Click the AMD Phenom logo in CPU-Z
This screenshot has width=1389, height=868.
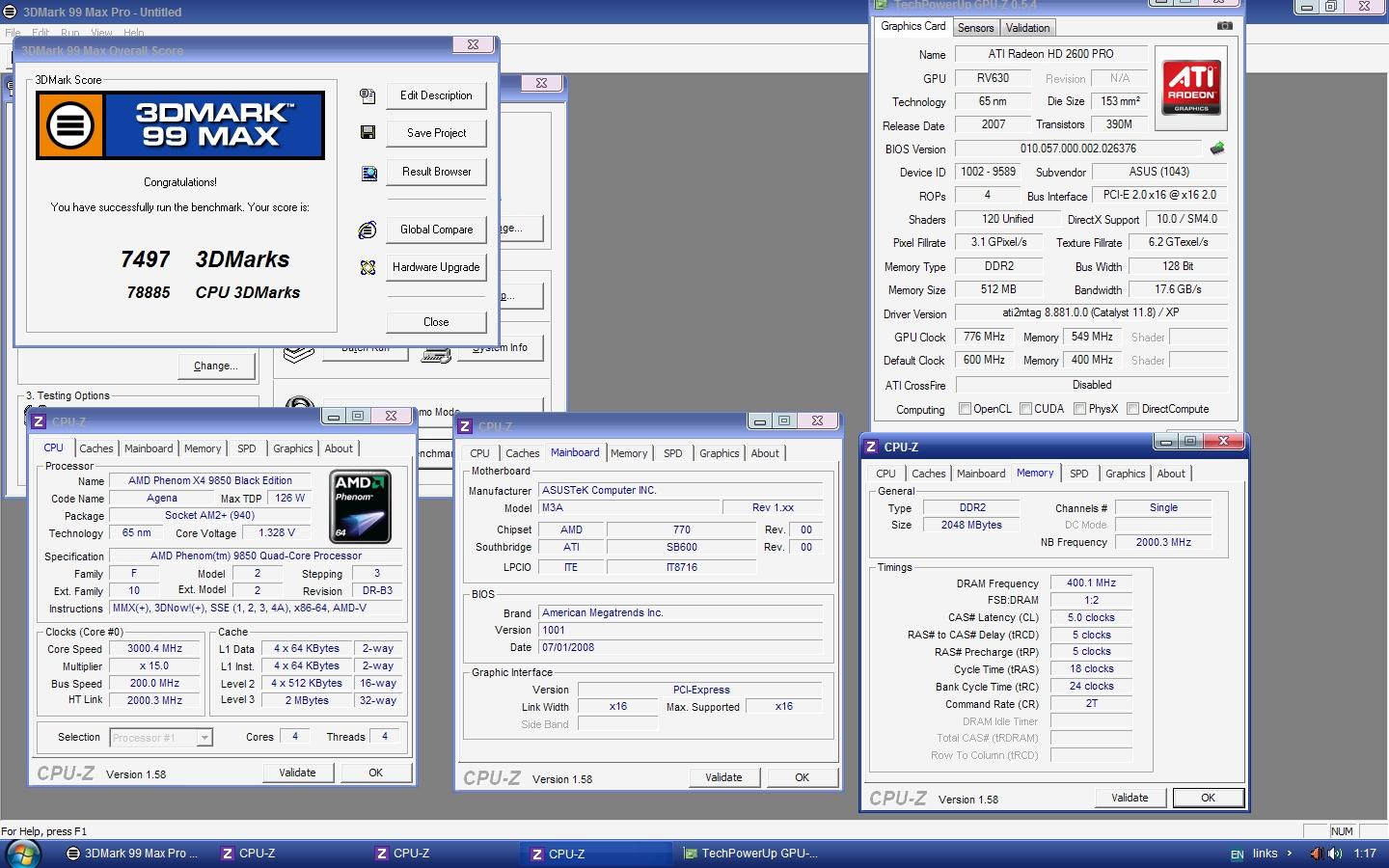(x=361, y=507)
